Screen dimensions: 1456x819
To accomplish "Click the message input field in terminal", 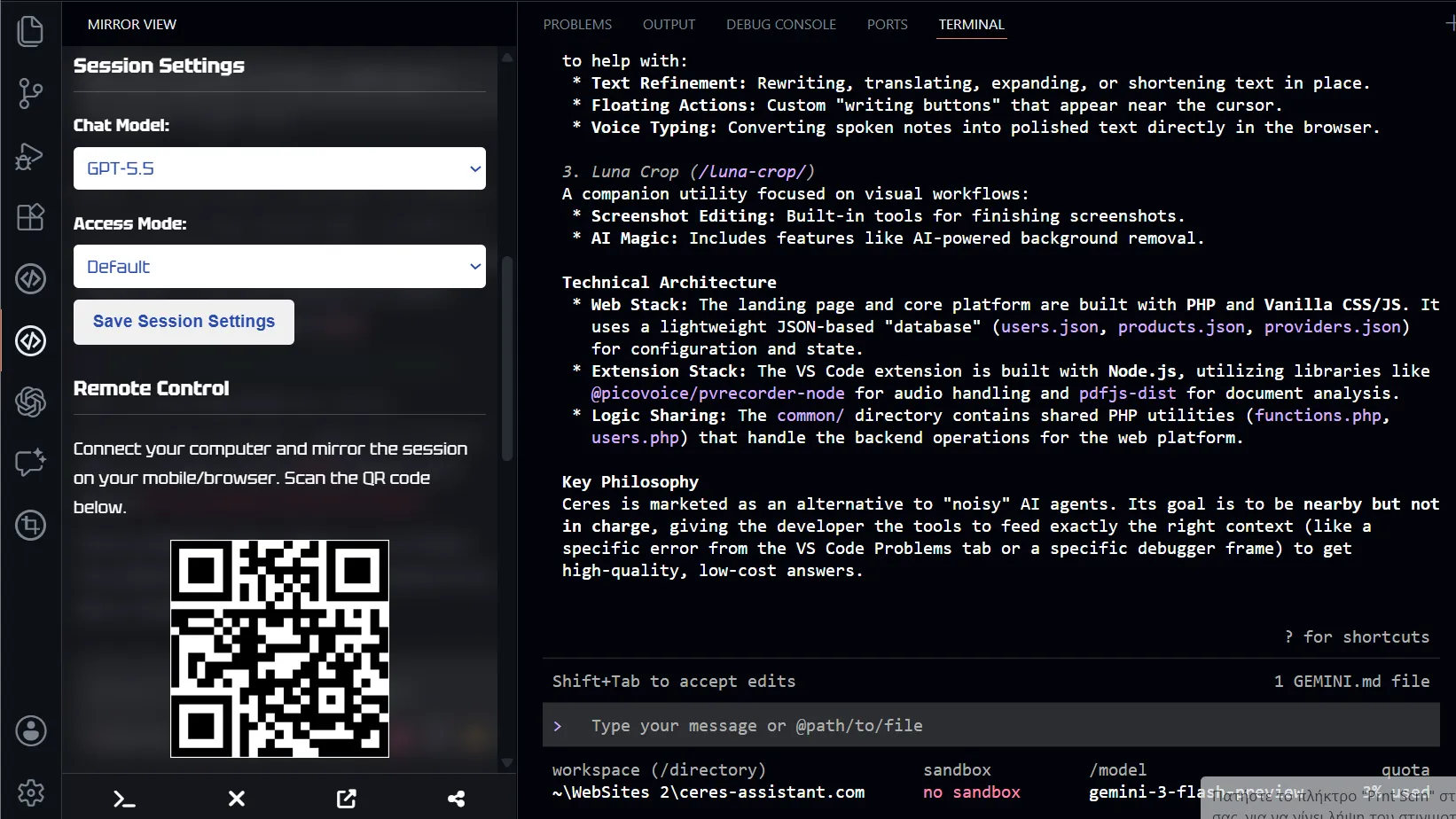I will (990, 726).
